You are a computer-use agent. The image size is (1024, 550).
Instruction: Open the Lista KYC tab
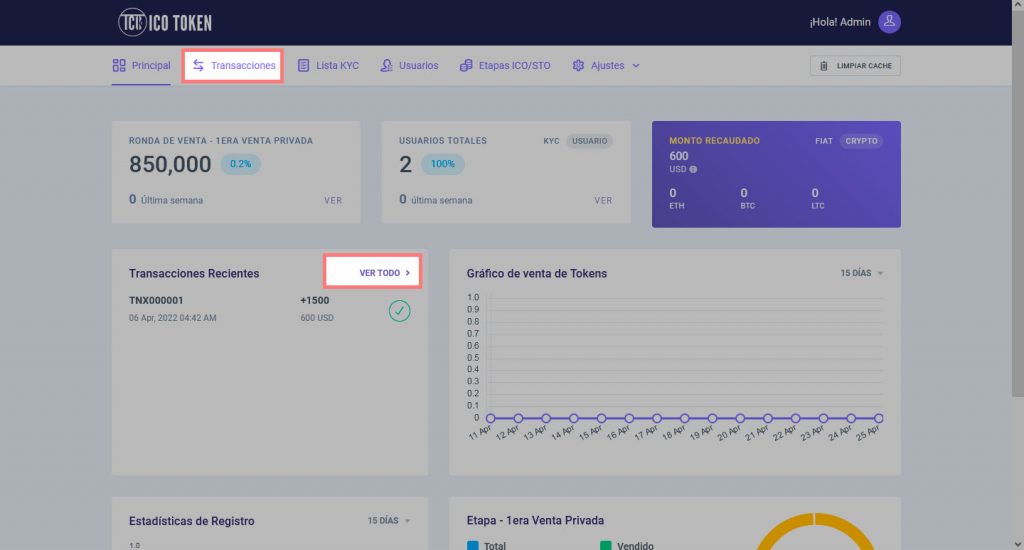328,65
